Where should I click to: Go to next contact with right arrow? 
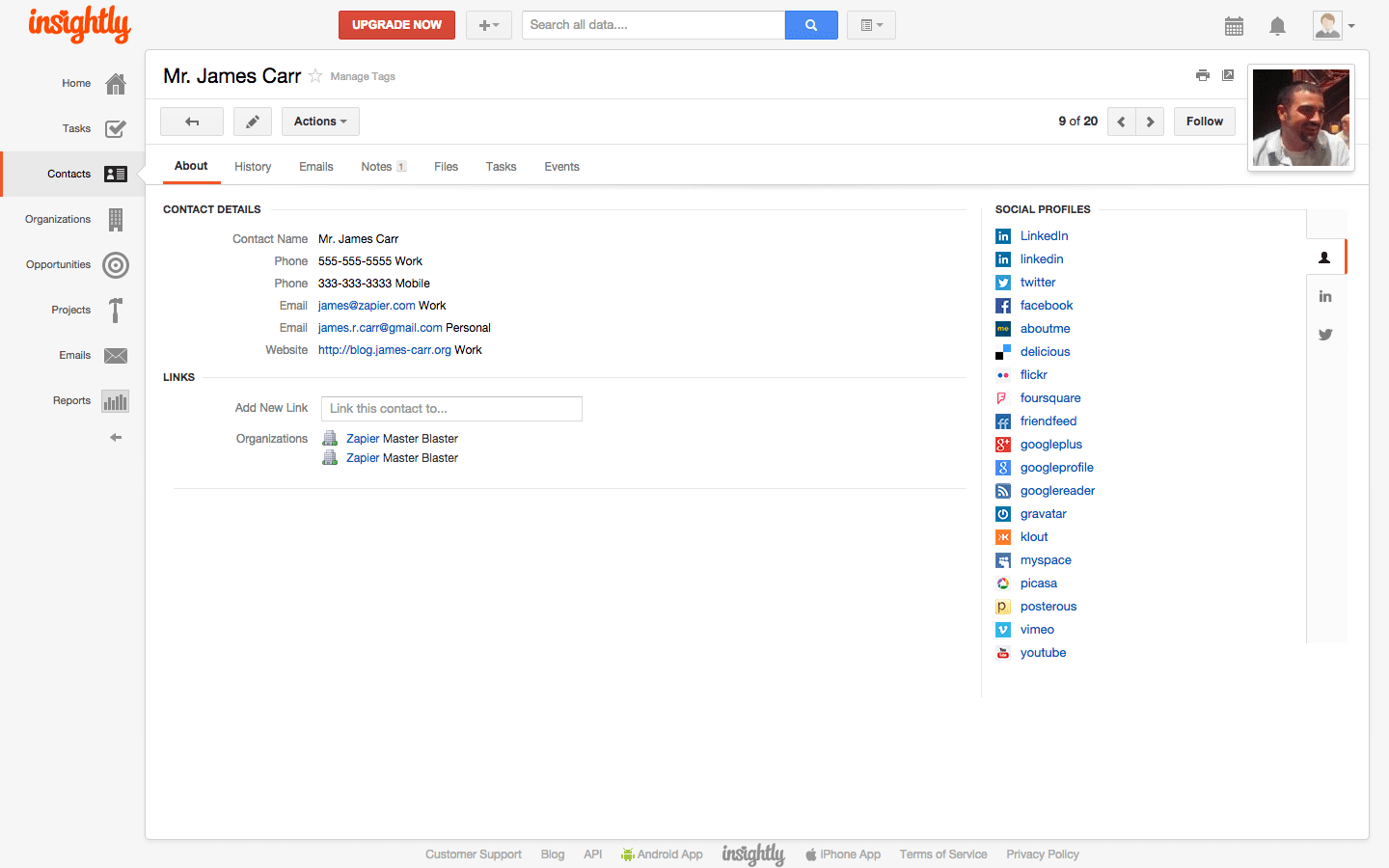(x=1150, y=122)
